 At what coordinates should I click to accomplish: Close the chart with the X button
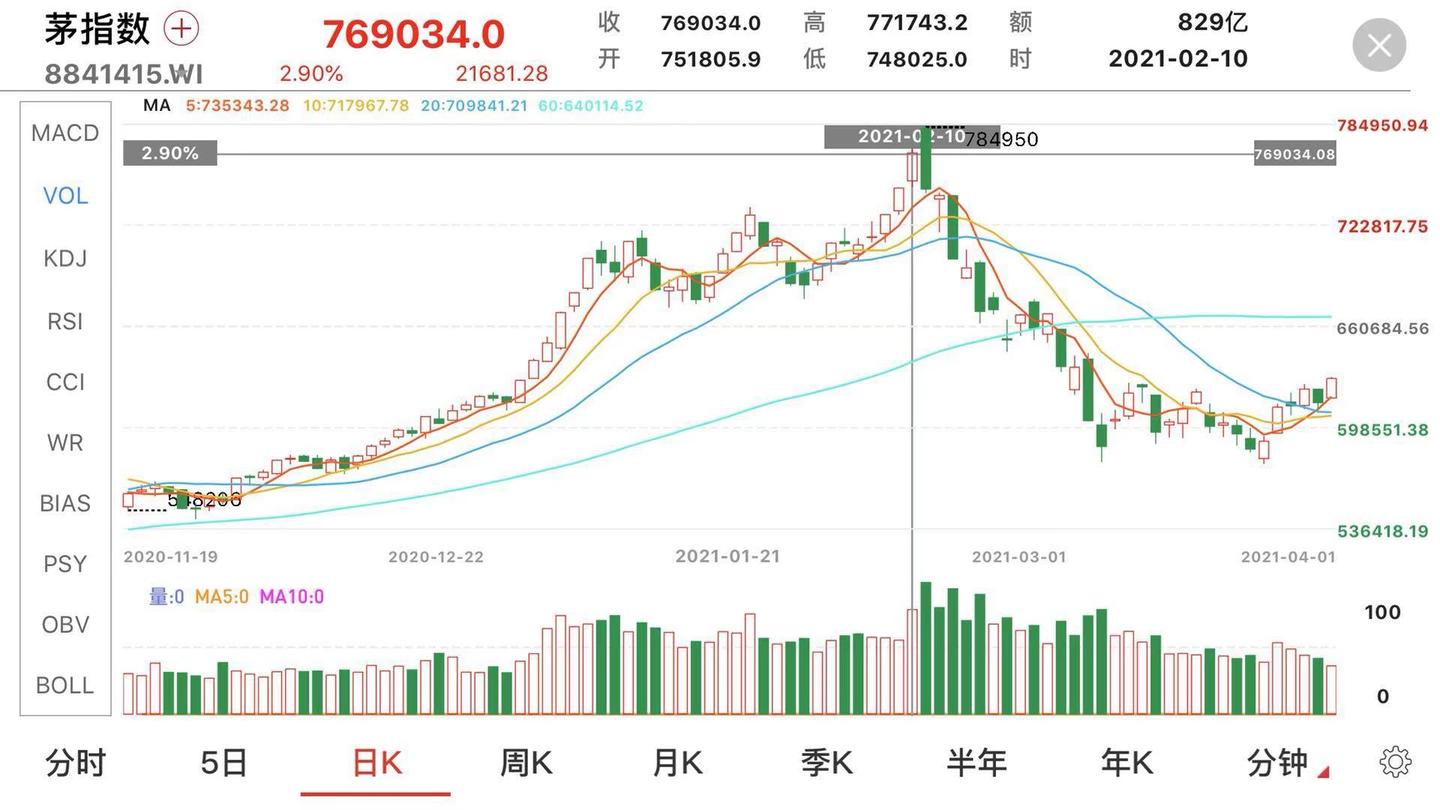coord(1379,45)
